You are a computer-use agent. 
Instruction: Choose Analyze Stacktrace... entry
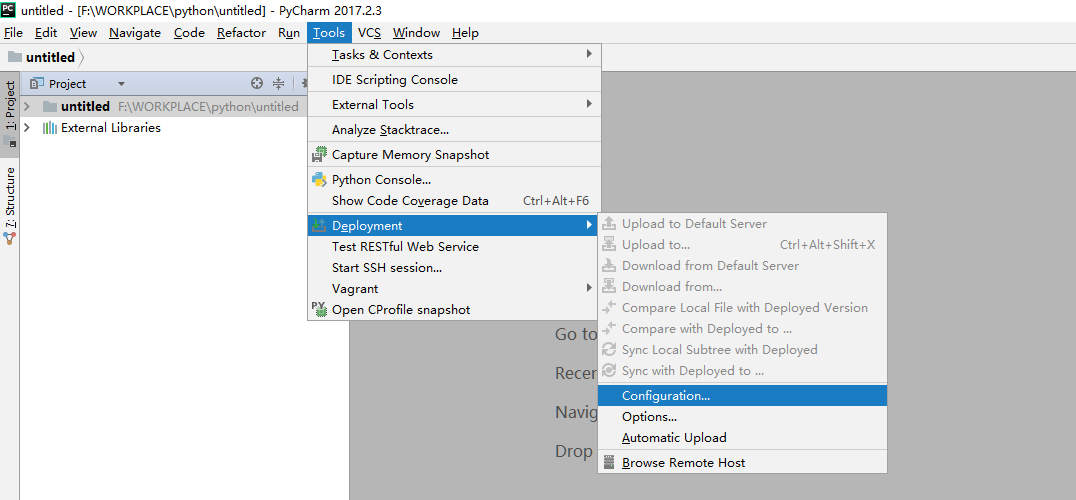(454, 130)
